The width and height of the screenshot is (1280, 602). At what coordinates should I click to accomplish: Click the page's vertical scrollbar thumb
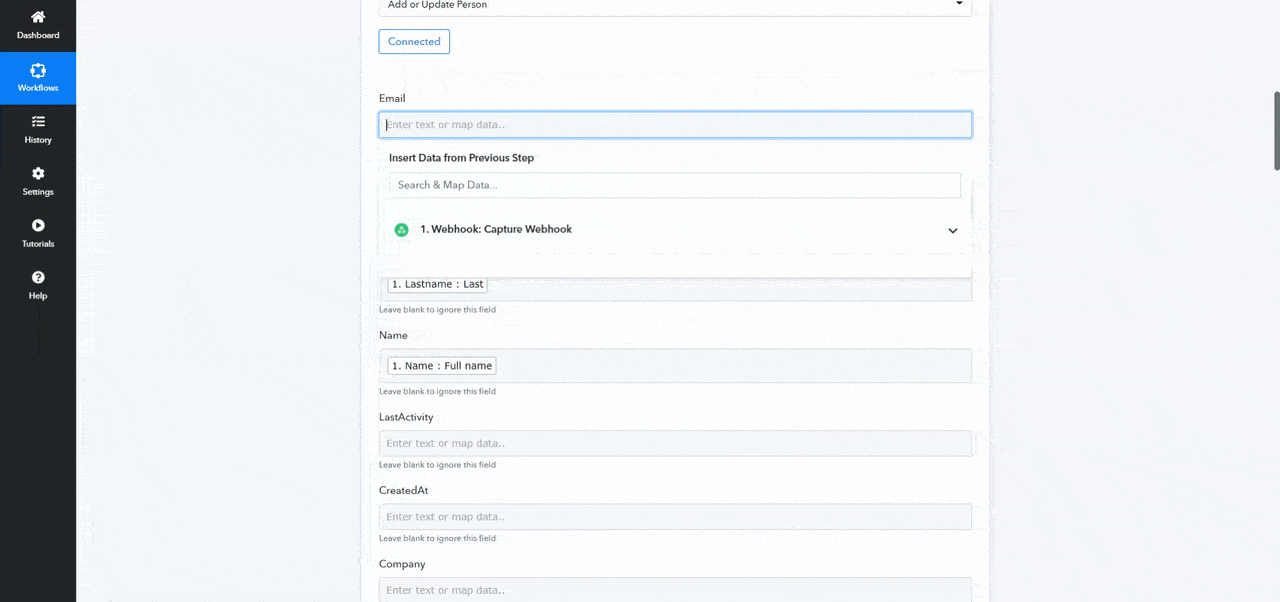(x=1276, y=130)
